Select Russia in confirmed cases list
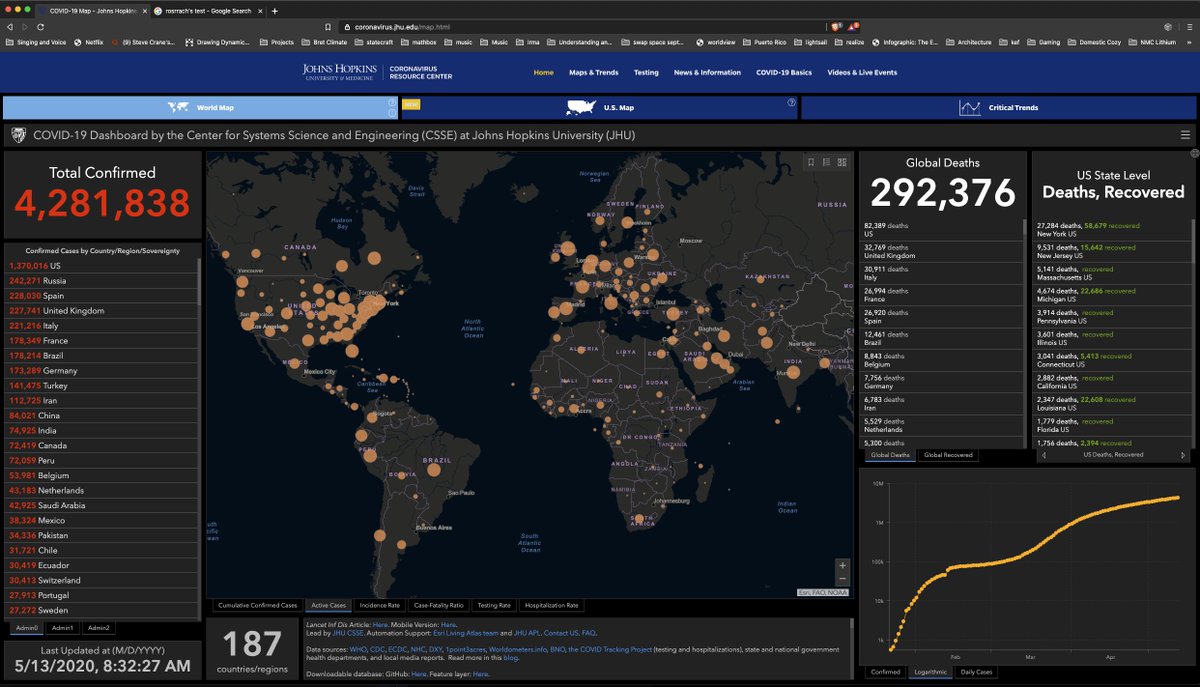Screen dimensions: 1200x687 (100, 281)
